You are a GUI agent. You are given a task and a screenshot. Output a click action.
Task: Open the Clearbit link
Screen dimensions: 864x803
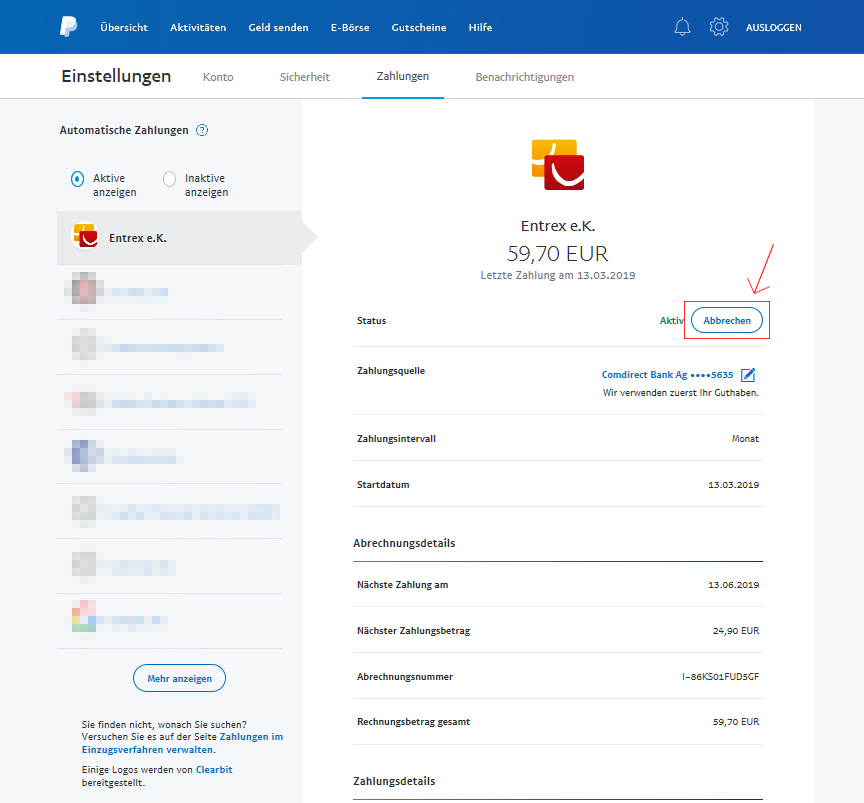214,769
